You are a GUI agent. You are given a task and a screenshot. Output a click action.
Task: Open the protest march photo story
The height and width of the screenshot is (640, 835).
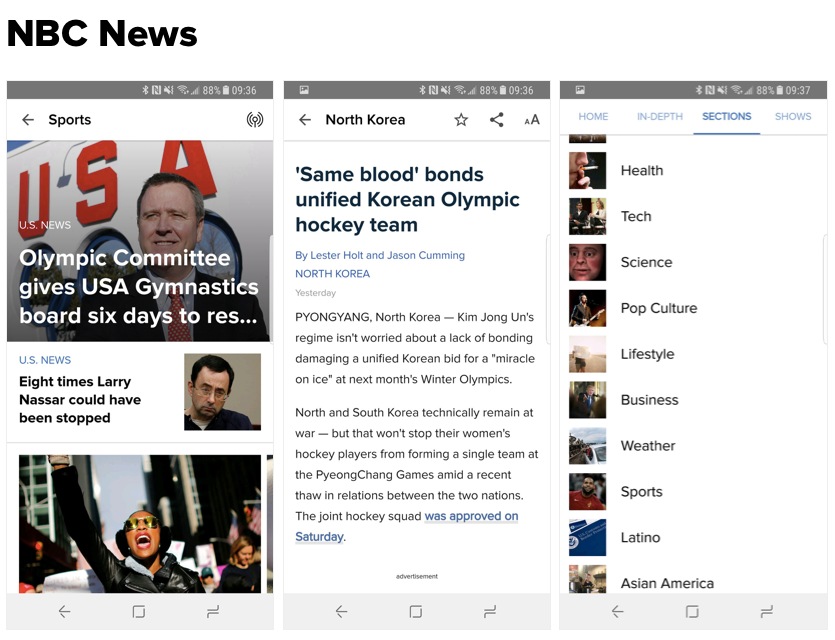click(140, 524)
